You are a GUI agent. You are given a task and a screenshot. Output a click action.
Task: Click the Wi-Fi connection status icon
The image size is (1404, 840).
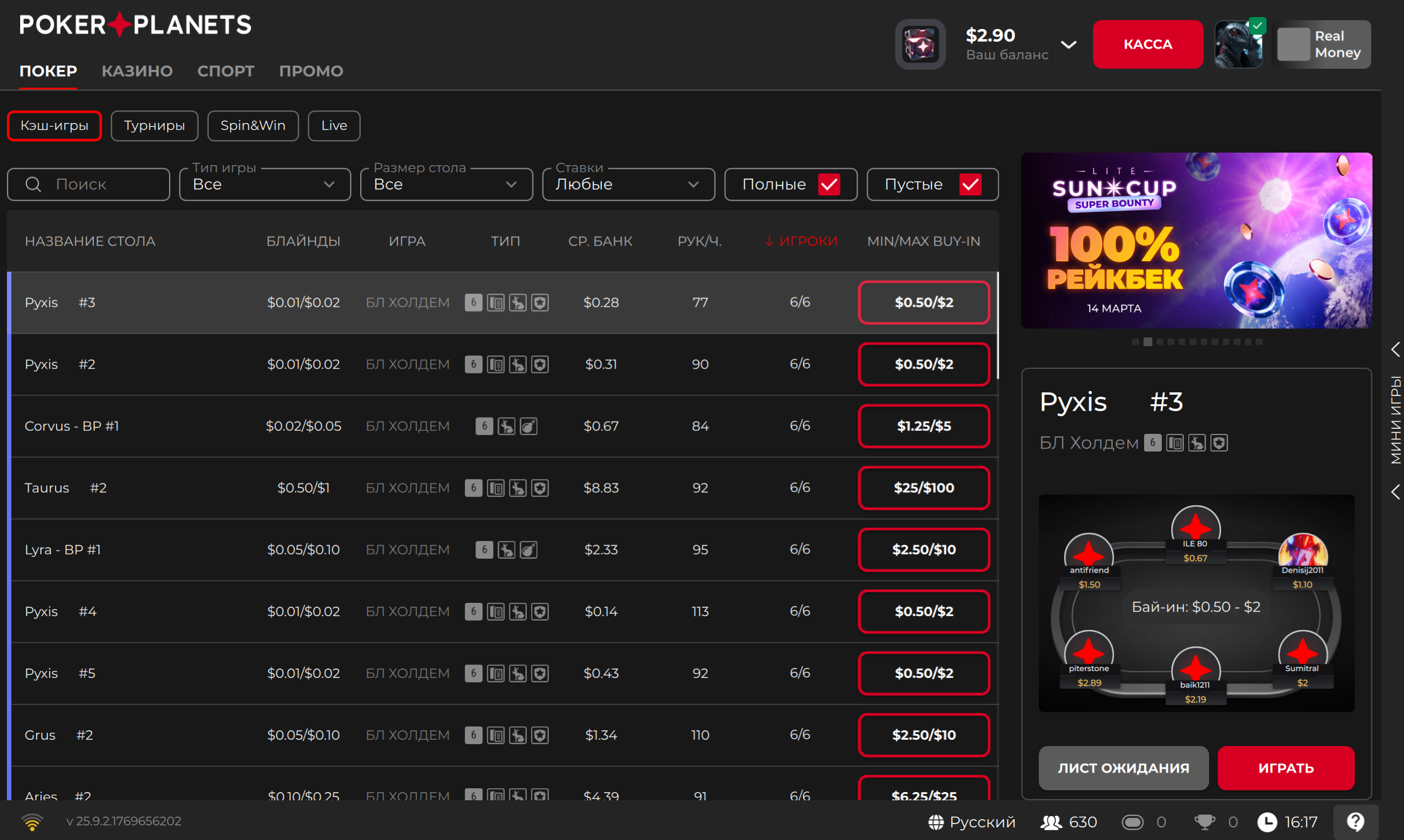pyautogui.click(x=32, y=822)
